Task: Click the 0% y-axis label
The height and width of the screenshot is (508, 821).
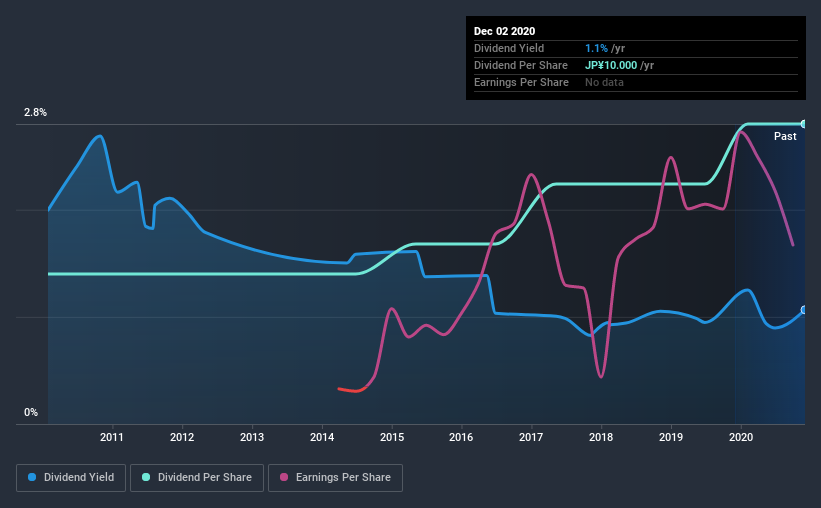Action: pyautogui.click(x=31, y=412)
